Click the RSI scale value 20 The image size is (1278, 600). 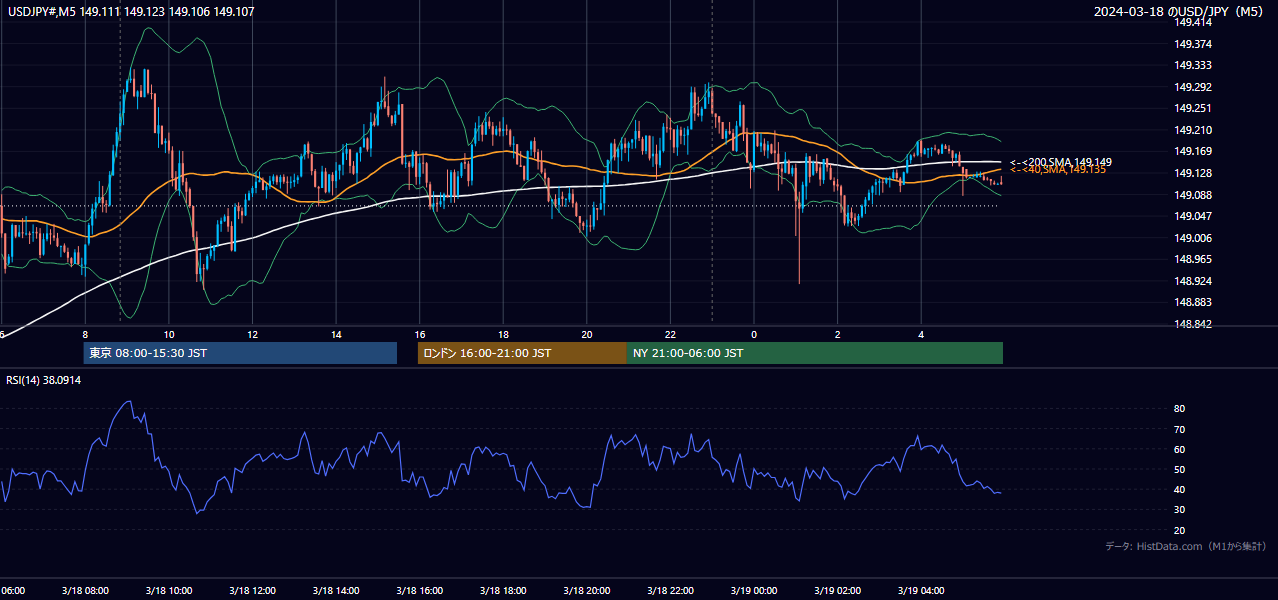tap(1180, 531)
